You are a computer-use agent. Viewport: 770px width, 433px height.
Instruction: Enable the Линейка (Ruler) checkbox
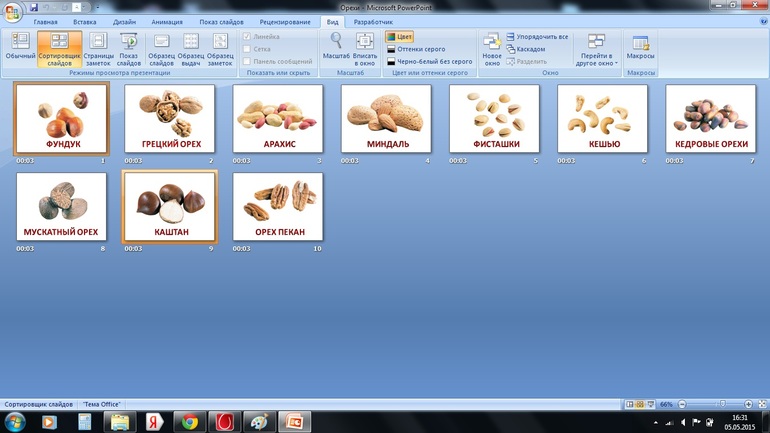click(248, 37)
